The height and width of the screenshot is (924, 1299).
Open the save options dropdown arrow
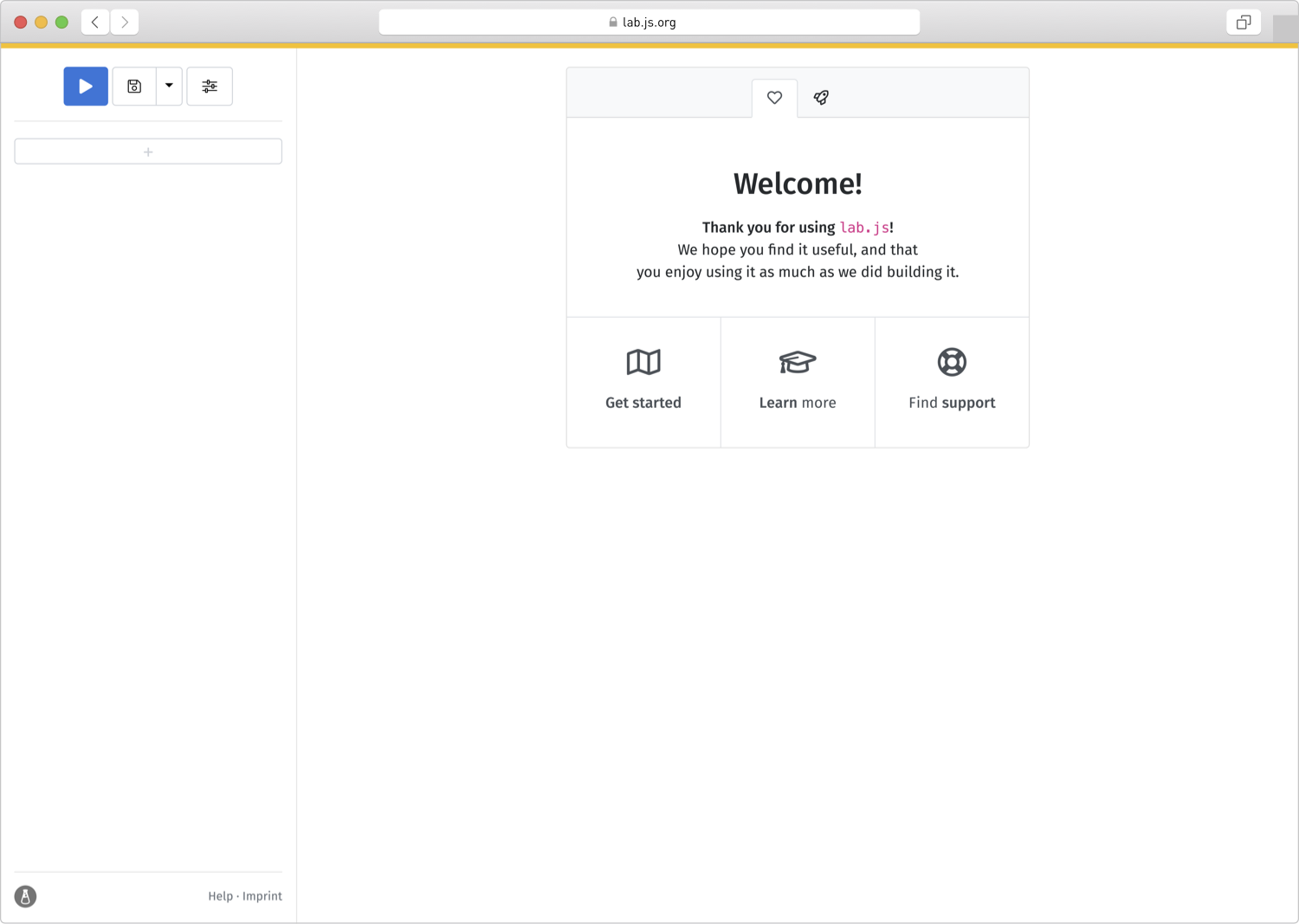point(169,86)
